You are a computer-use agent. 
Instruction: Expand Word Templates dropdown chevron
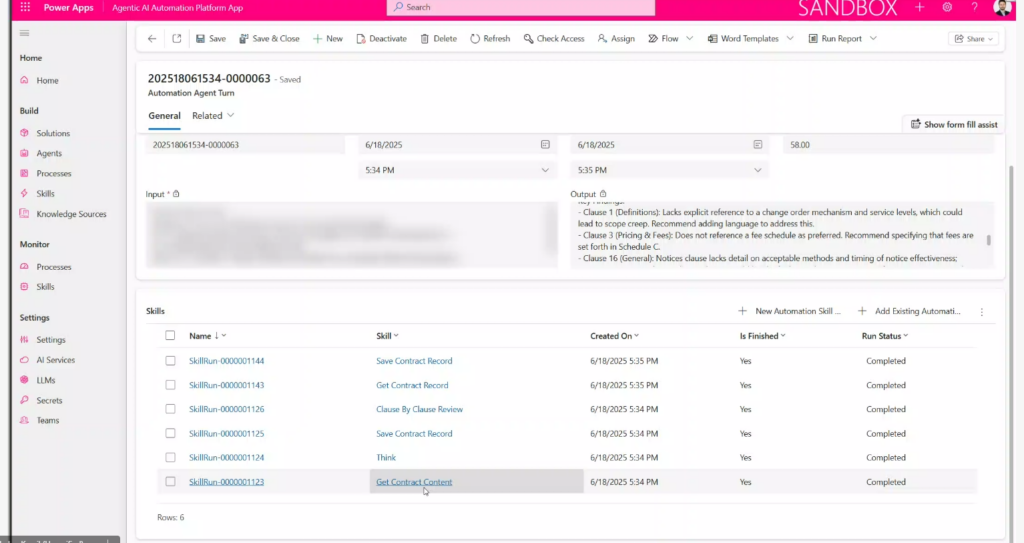790,39
